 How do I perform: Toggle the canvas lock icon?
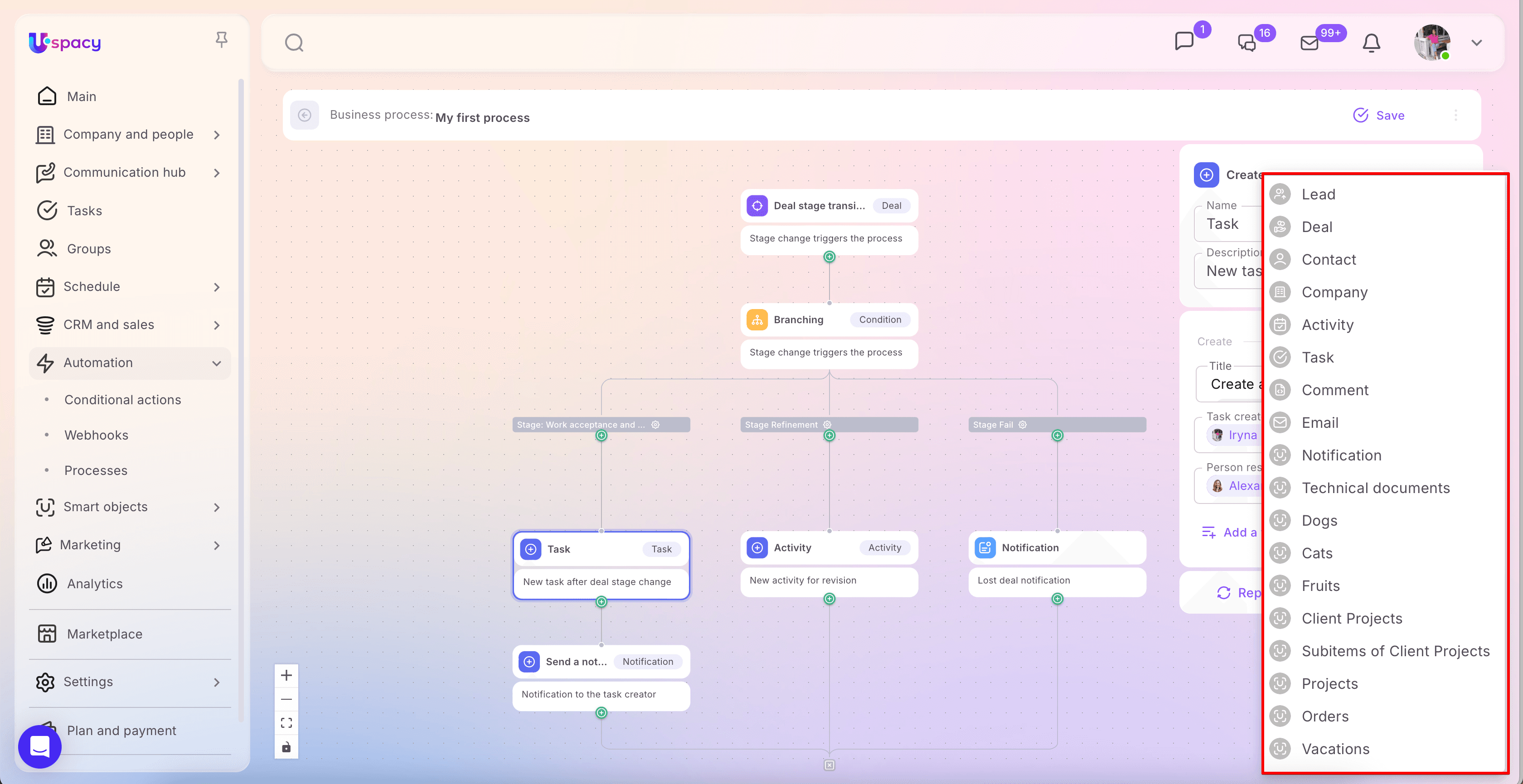tap(286, 747)
